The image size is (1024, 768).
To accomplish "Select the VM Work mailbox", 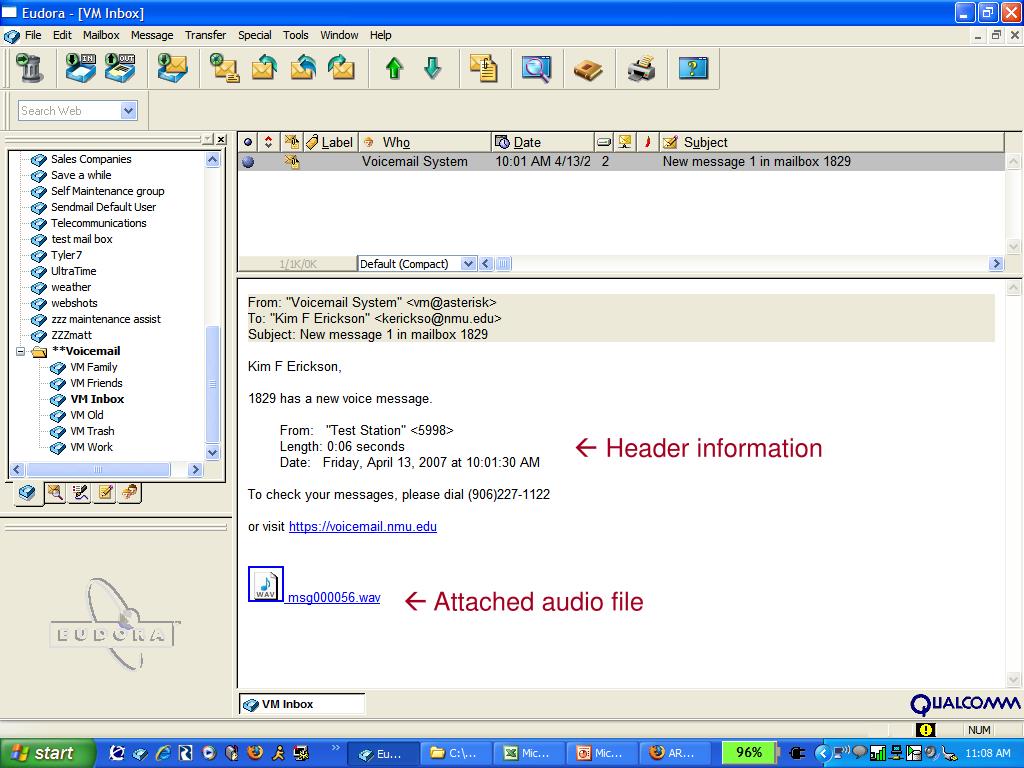I will (x=91, y=447).
